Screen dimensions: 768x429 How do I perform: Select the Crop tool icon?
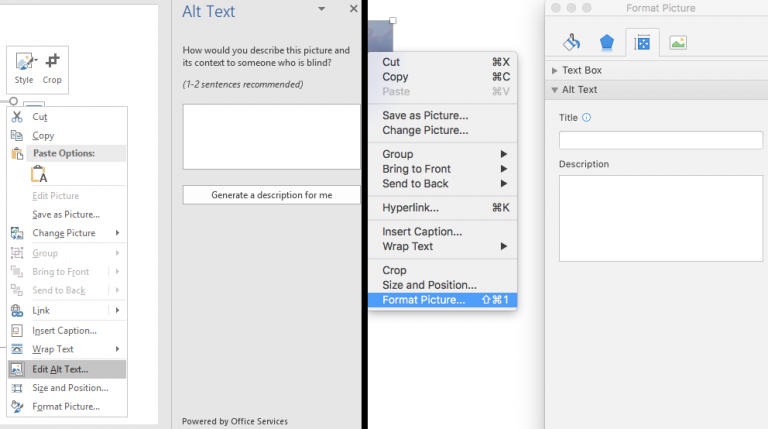click(x=52, y=63)
